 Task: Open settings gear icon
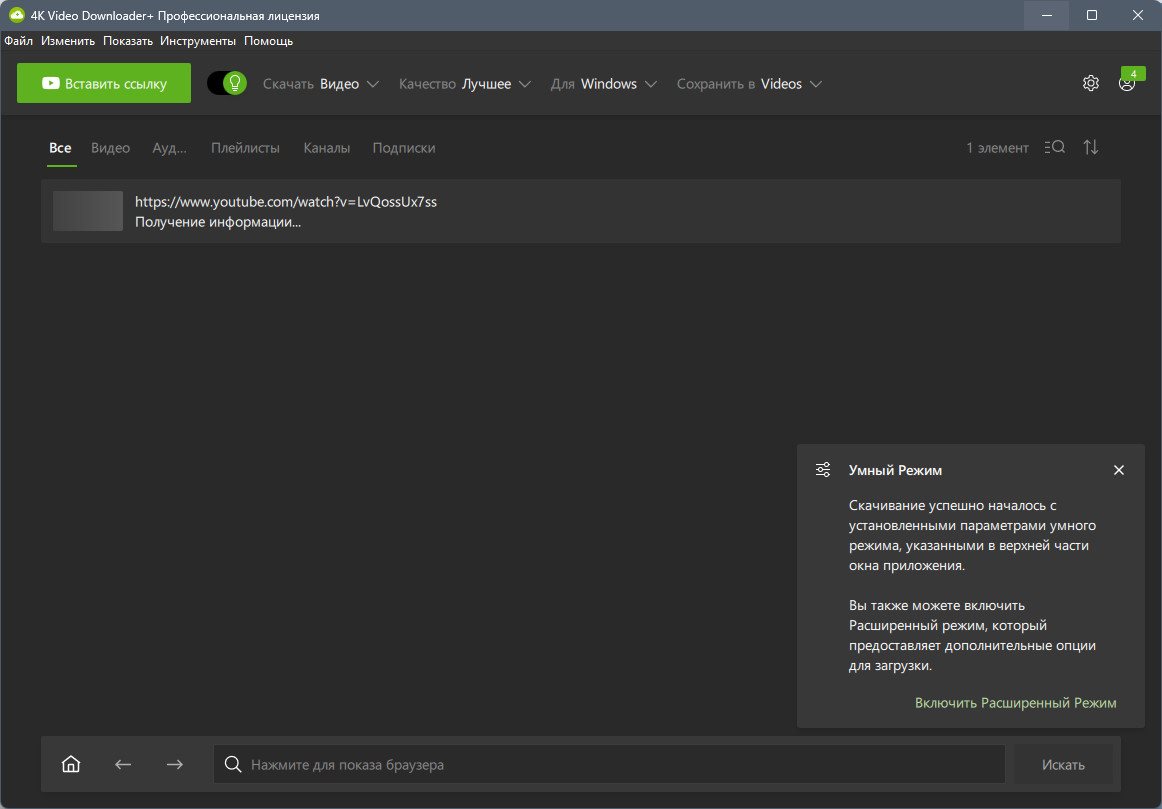[x=1090, y=83]
